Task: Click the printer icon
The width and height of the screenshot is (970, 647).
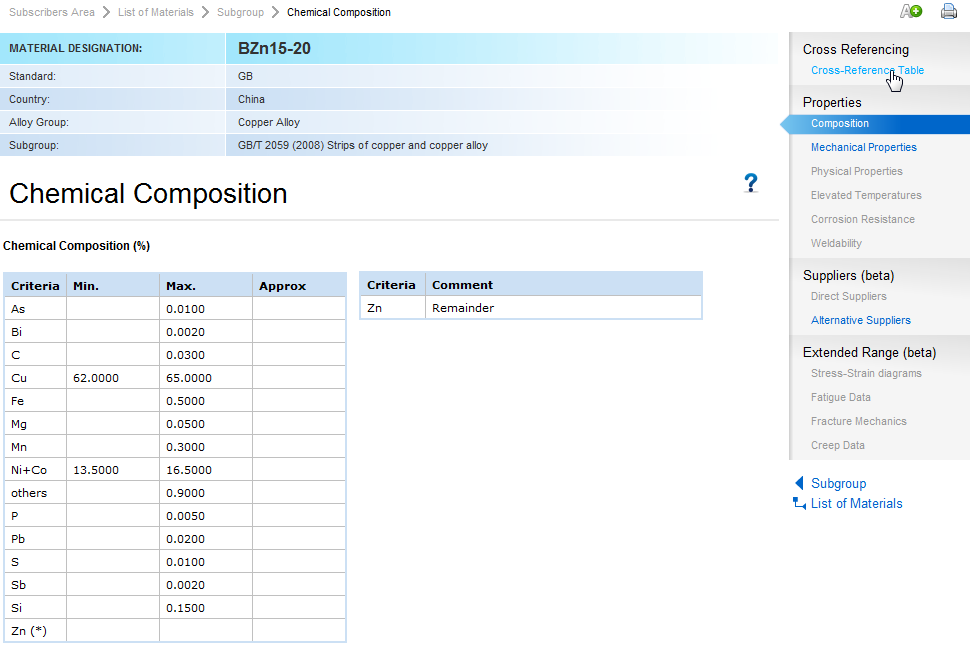Action: (948, 12)
